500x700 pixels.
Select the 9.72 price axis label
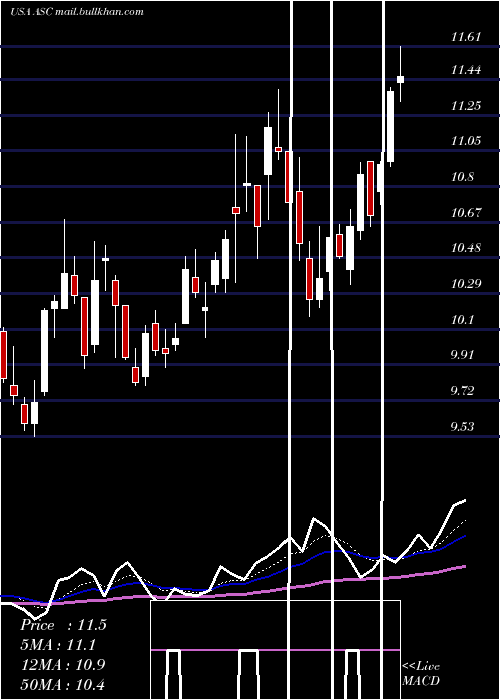462,391
